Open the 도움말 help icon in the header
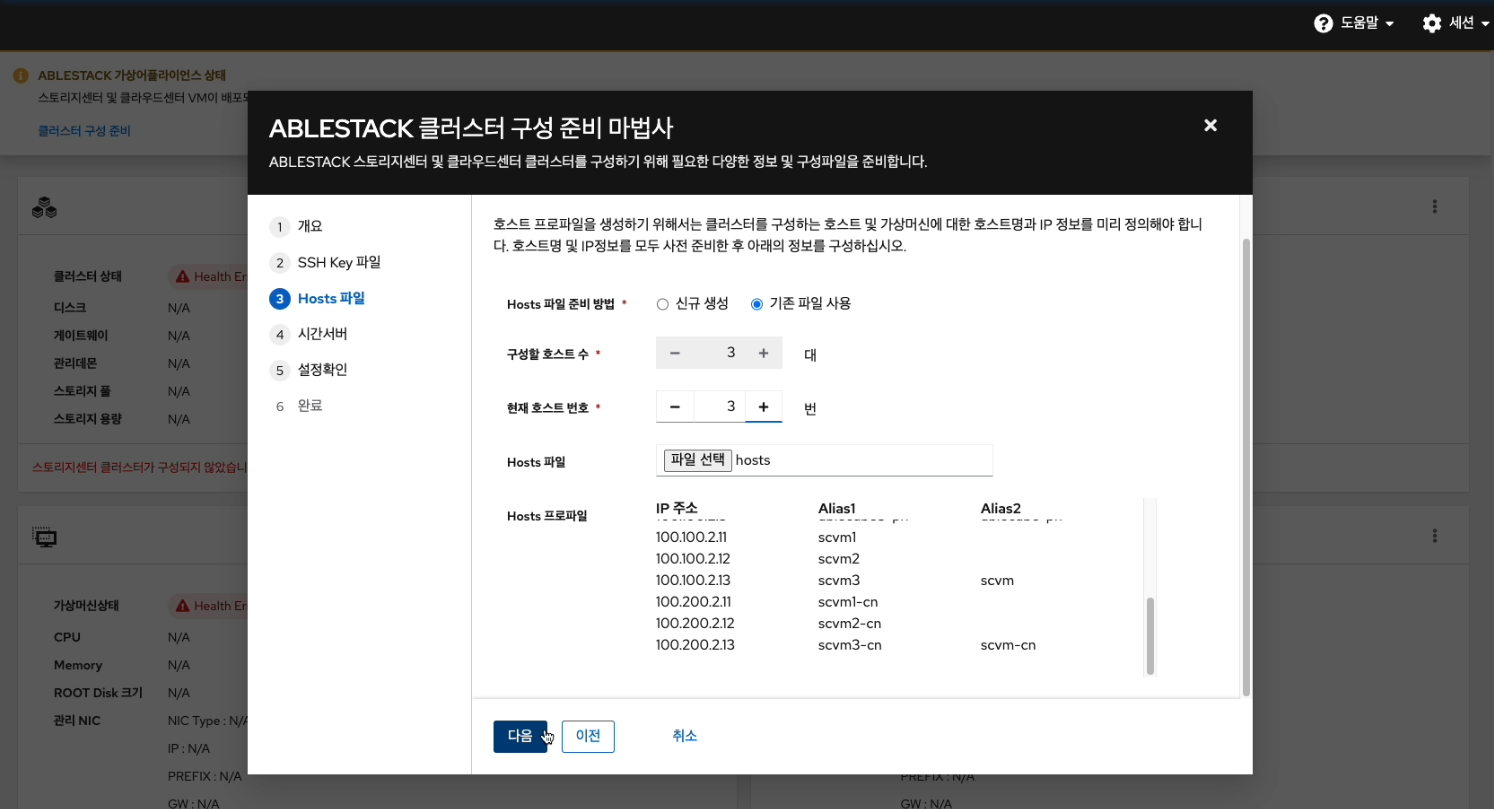 pos(1325,22)
